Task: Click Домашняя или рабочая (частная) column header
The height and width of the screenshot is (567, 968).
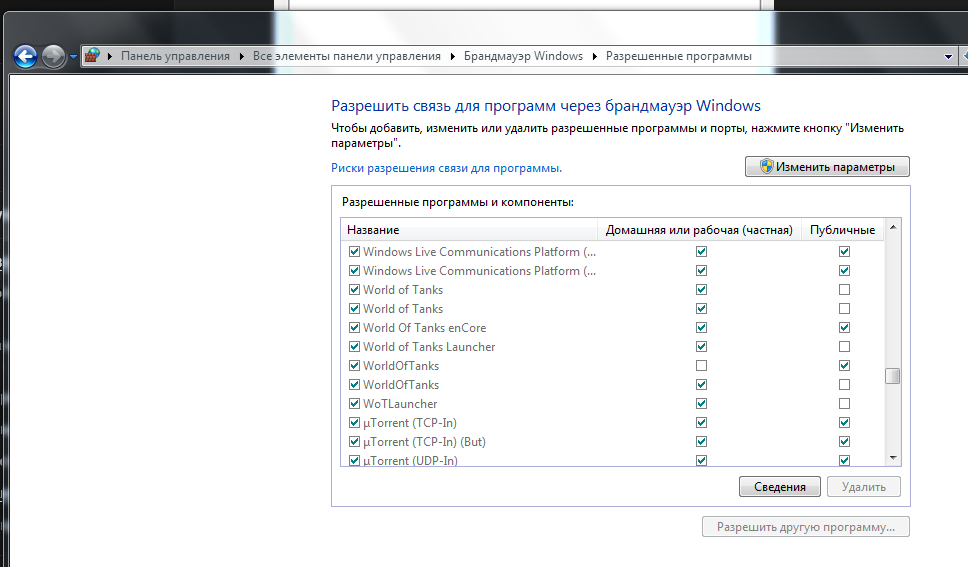Action: (x=699, y=230)
